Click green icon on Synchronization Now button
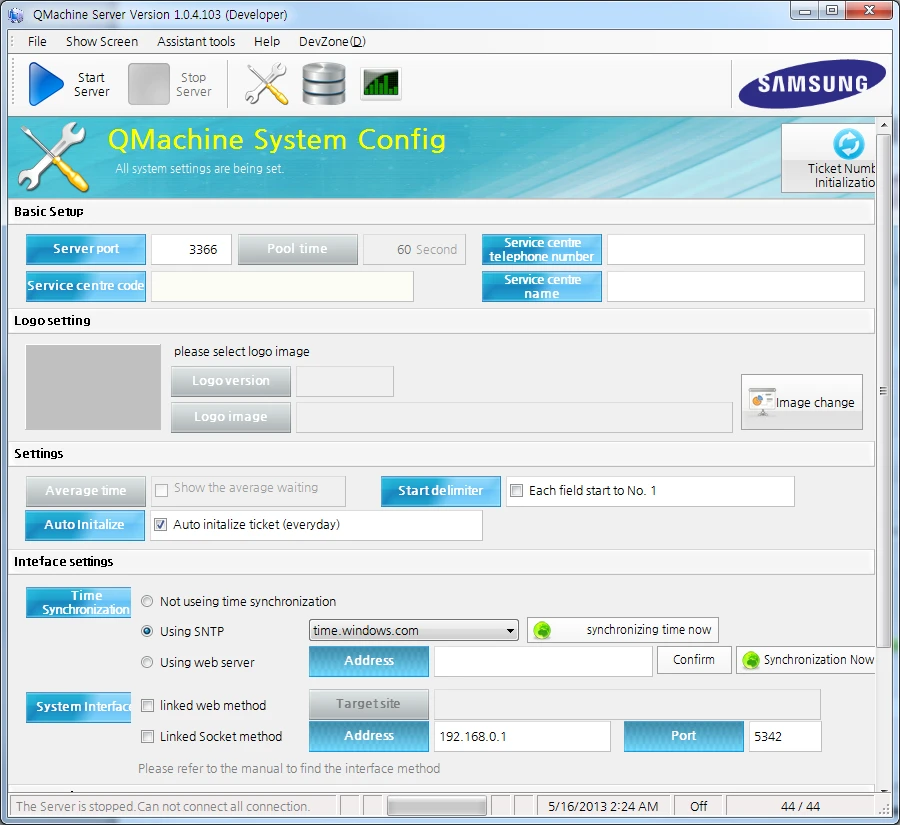 point(751,660)
